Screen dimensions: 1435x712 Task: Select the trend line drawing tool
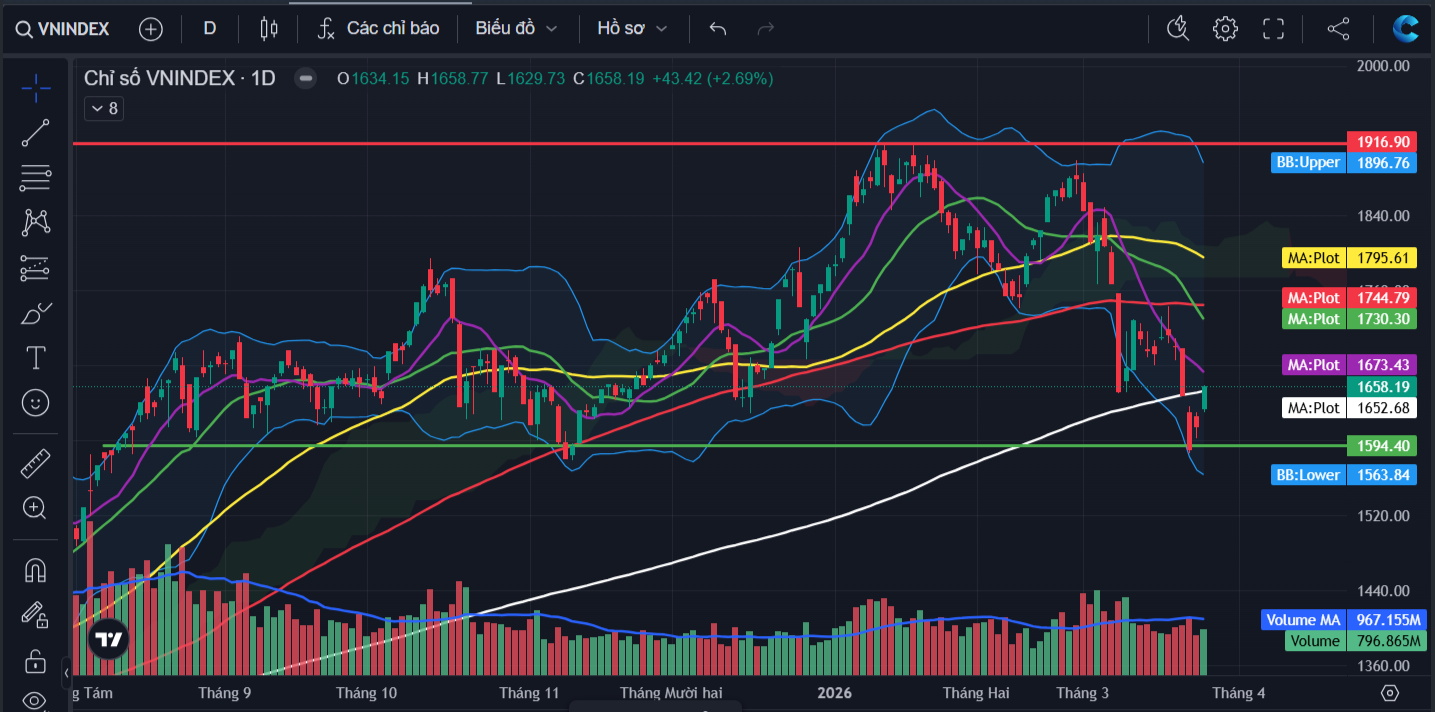click(36, 132)
